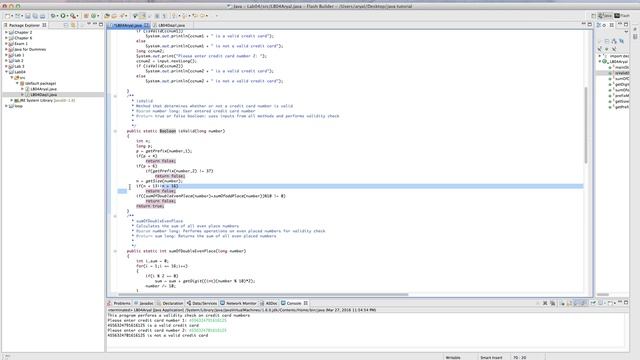
Task: Open dropdown arrow next to New icon
Action: coord(12,16)
